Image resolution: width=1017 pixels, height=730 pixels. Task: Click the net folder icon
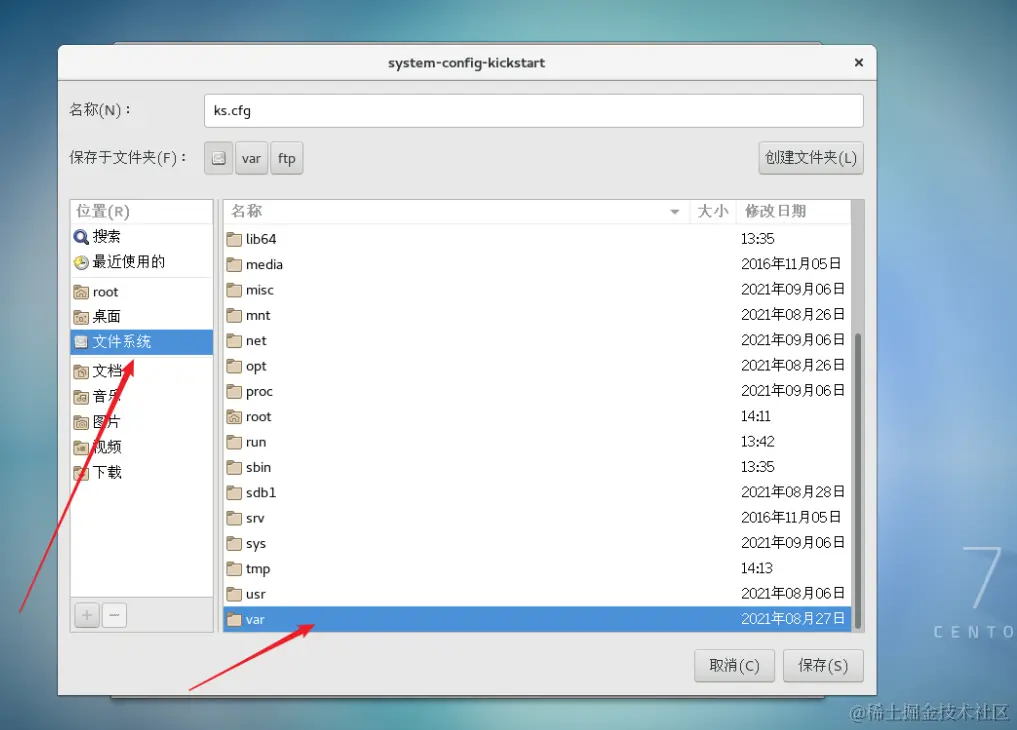(234, 341)
